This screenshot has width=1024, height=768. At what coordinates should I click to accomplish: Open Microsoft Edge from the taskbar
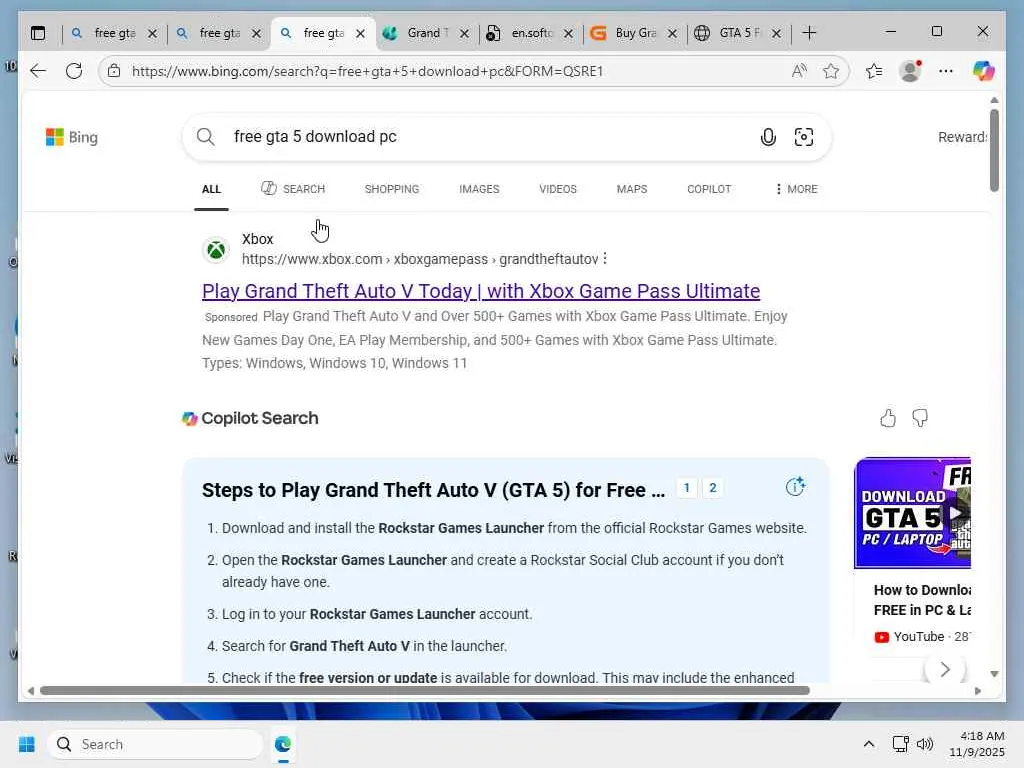pos(283,744)
